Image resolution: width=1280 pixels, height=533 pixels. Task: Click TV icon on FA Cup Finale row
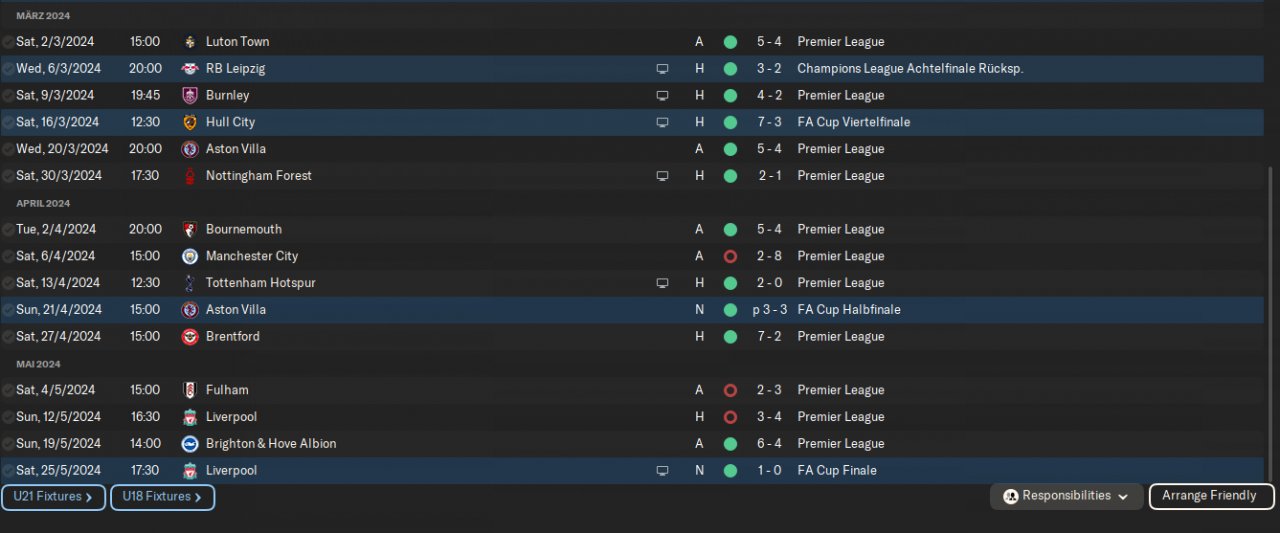(662, 471)
